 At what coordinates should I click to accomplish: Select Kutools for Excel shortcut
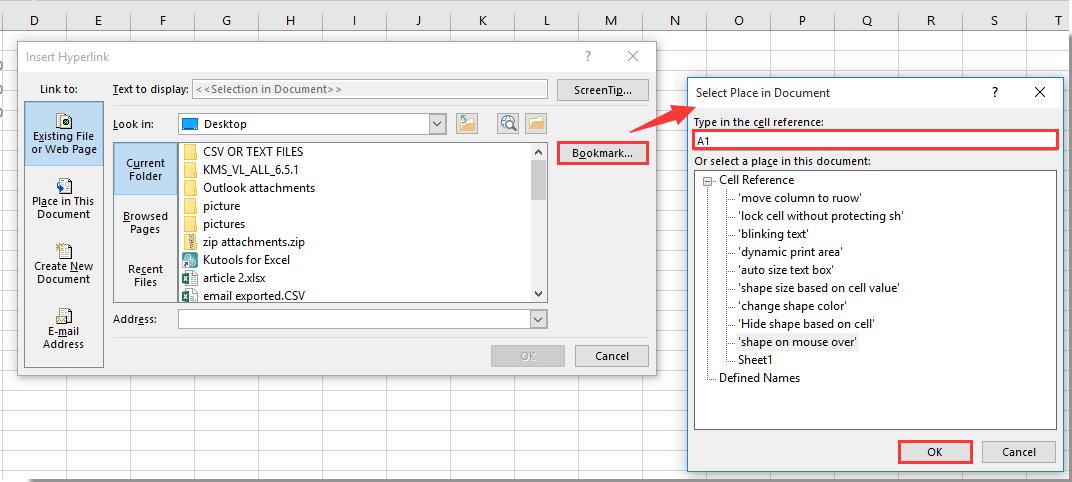click(237, 260)
